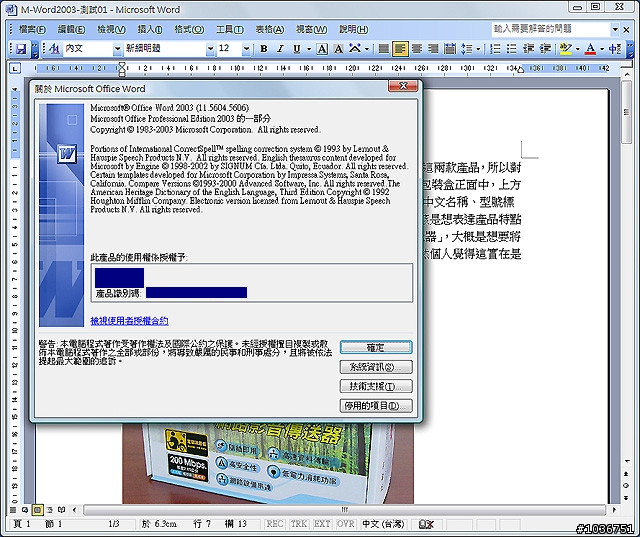Click the tab selector at ruler corner
Image resolution: width=640 pixels, height=537 pixels.
tap(15, 68)
